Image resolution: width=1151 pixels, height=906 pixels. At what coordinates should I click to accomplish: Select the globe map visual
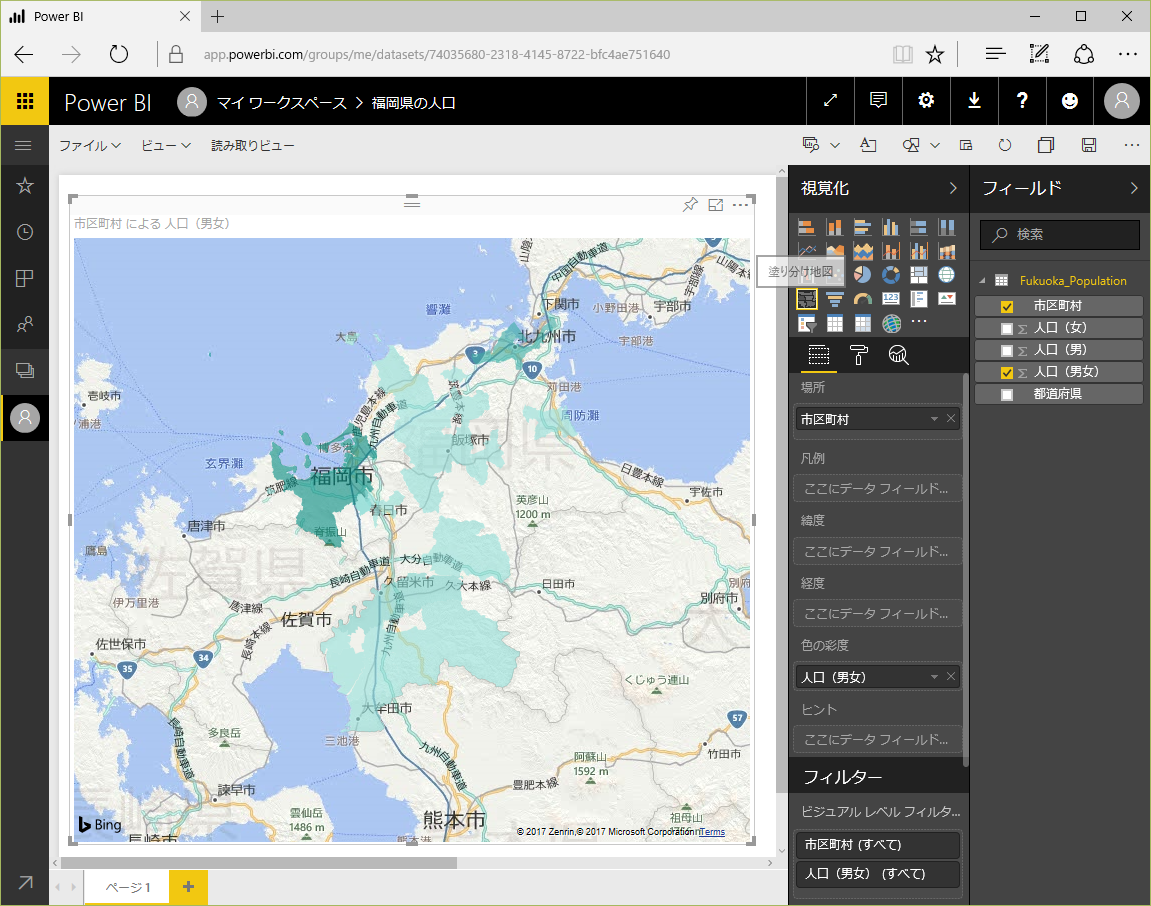pos(947,275)
